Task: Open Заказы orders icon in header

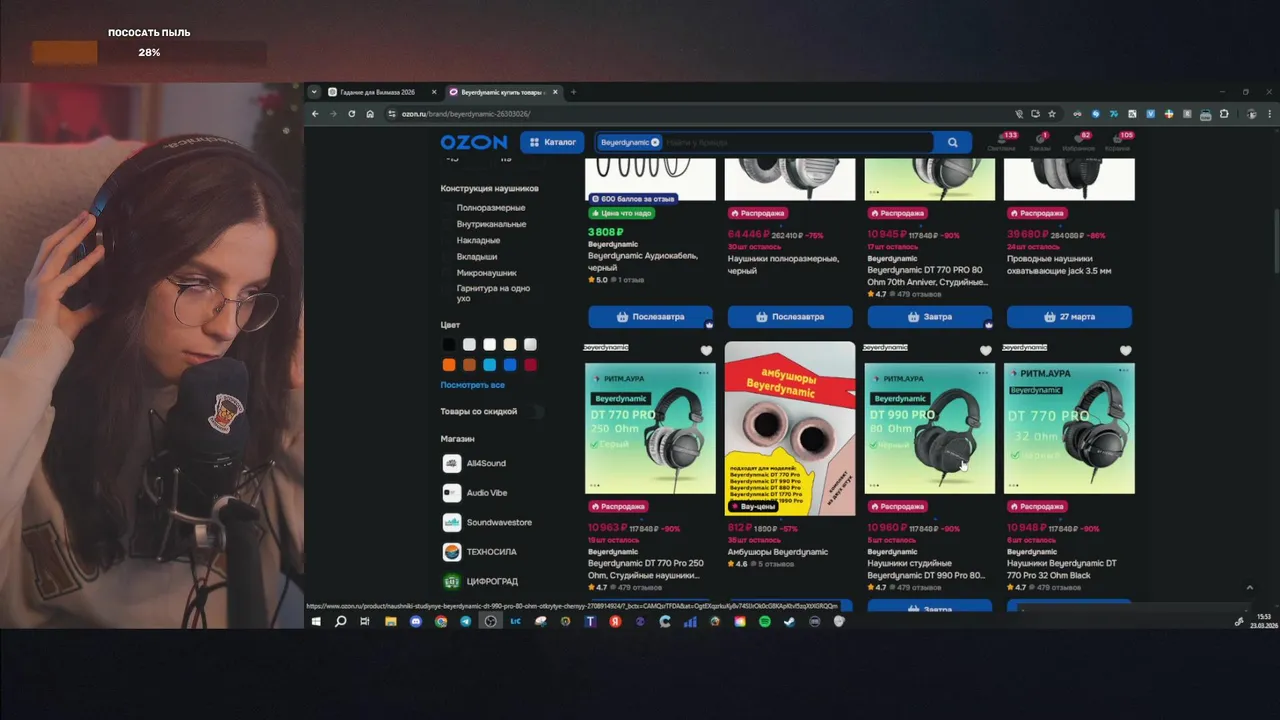Action: pyautogui.click(x=1040, y=142)
